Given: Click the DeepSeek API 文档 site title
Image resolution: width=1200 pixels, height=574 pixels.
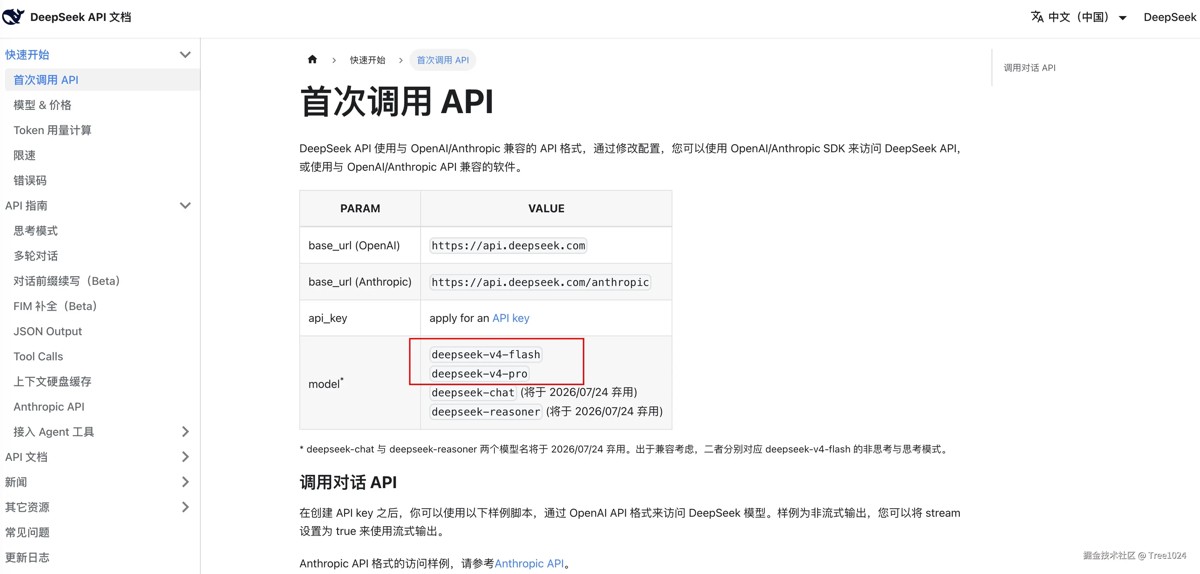Looking at the screenshot, I should (80, 17).
